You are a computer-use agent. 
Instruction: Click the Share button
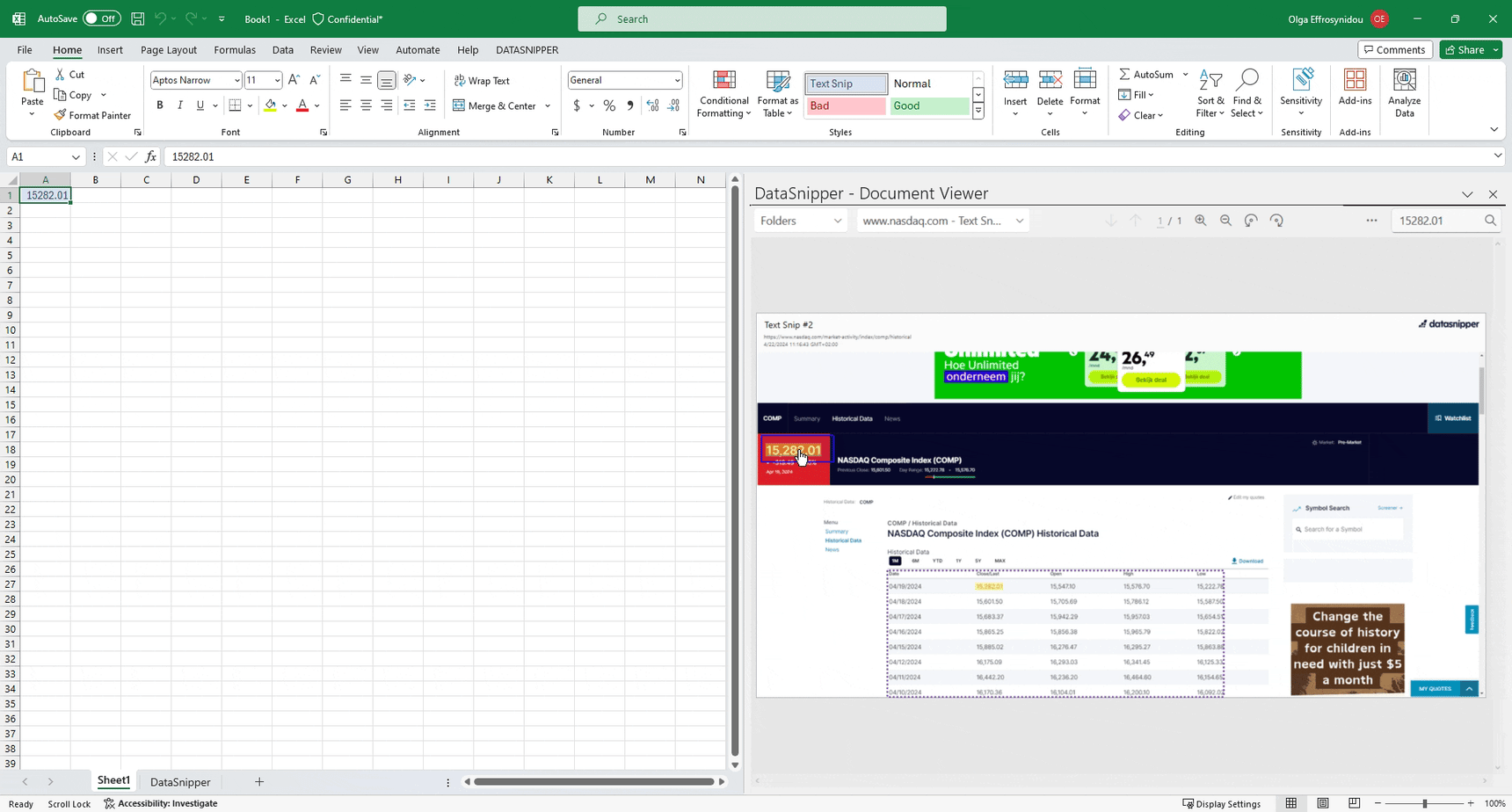(1470, 50)
